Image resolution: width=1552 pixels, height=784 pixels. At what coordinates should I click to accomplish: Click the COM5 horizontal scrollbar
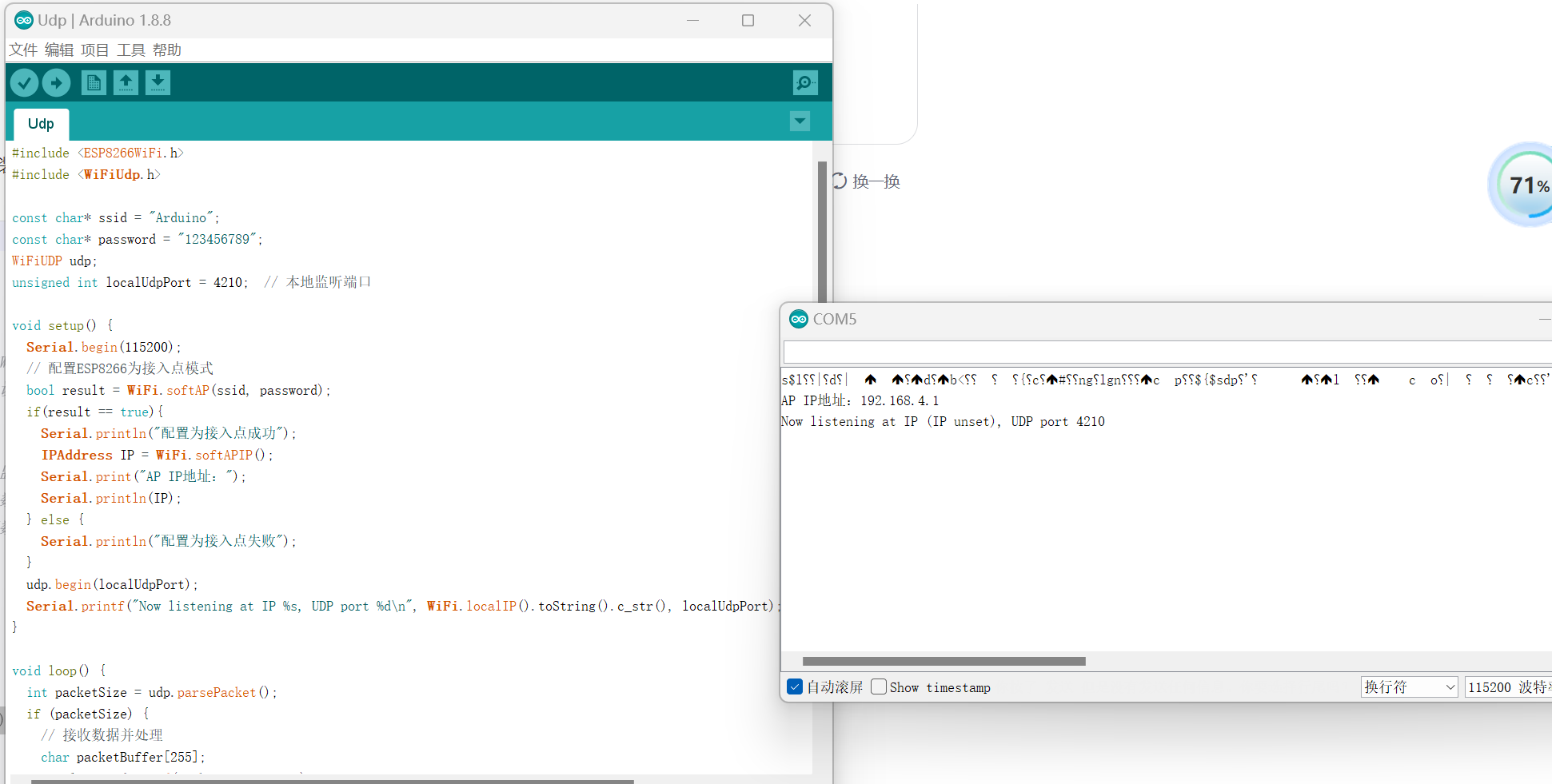(x=944, y=661)
